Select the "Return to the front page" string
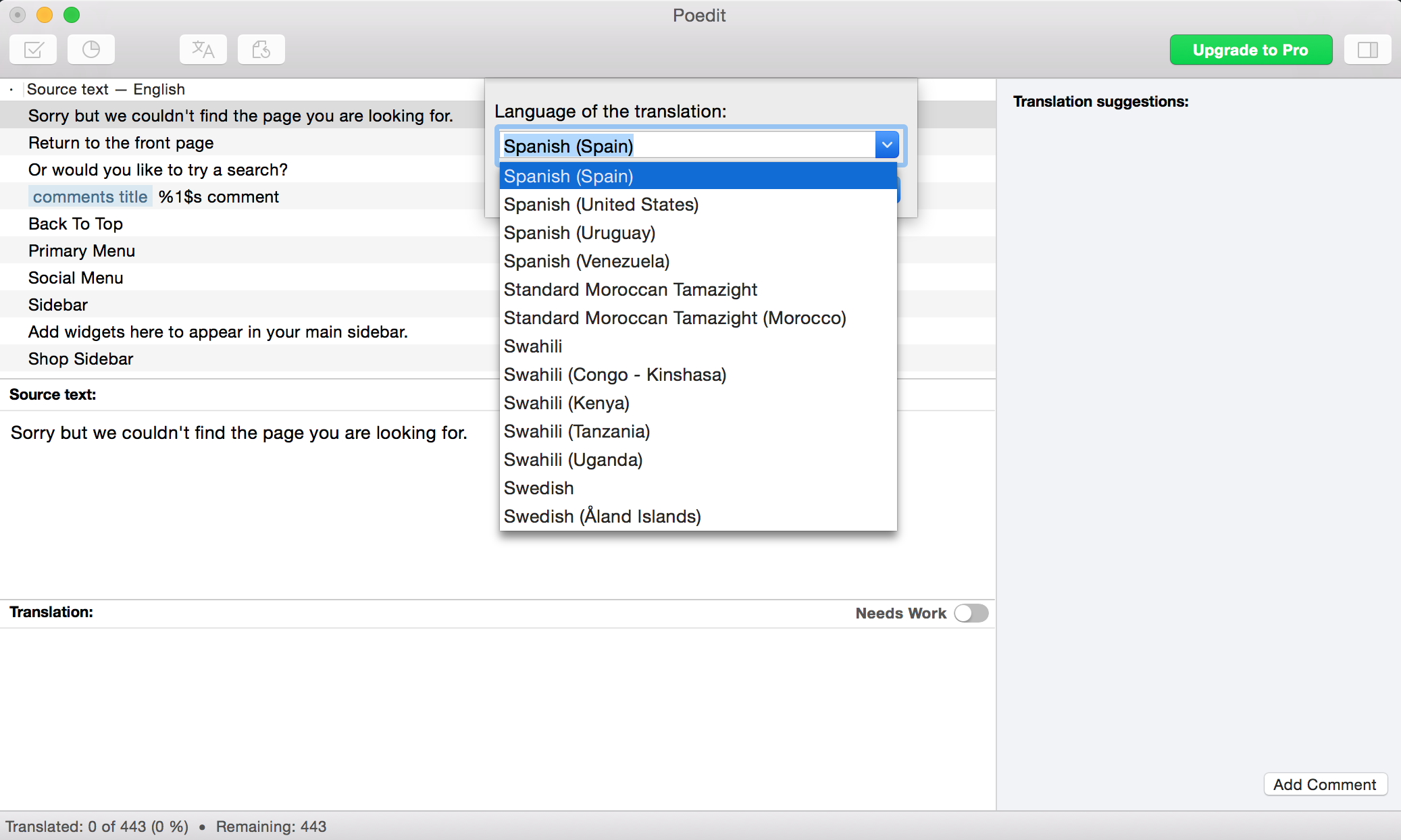The width and height of the screenshot is (1401, 840). click(242, 142)
